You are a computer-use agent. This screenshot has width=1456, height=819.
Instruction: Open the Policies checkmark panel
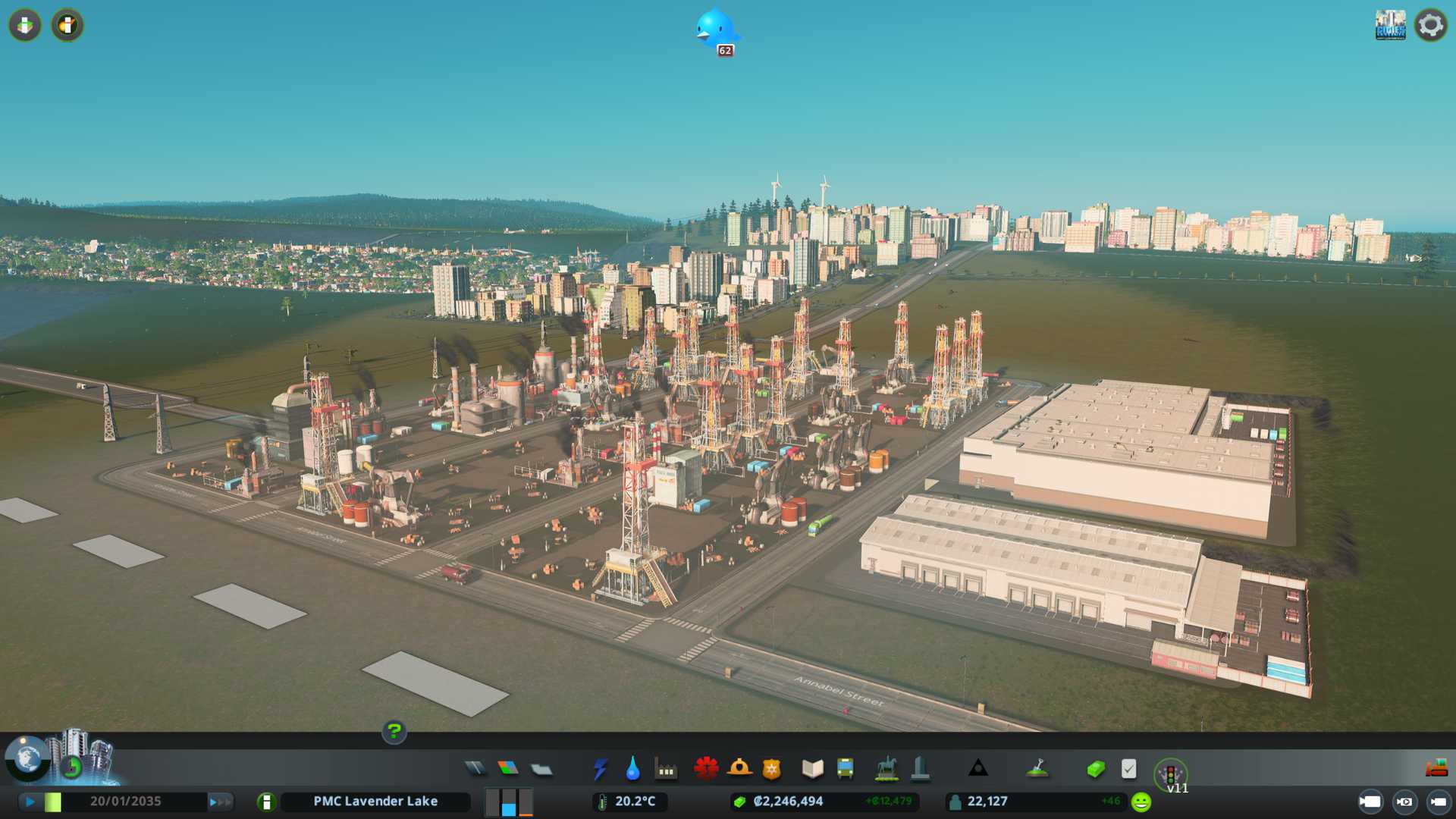pyautogui.click(x=1128, y=769)
